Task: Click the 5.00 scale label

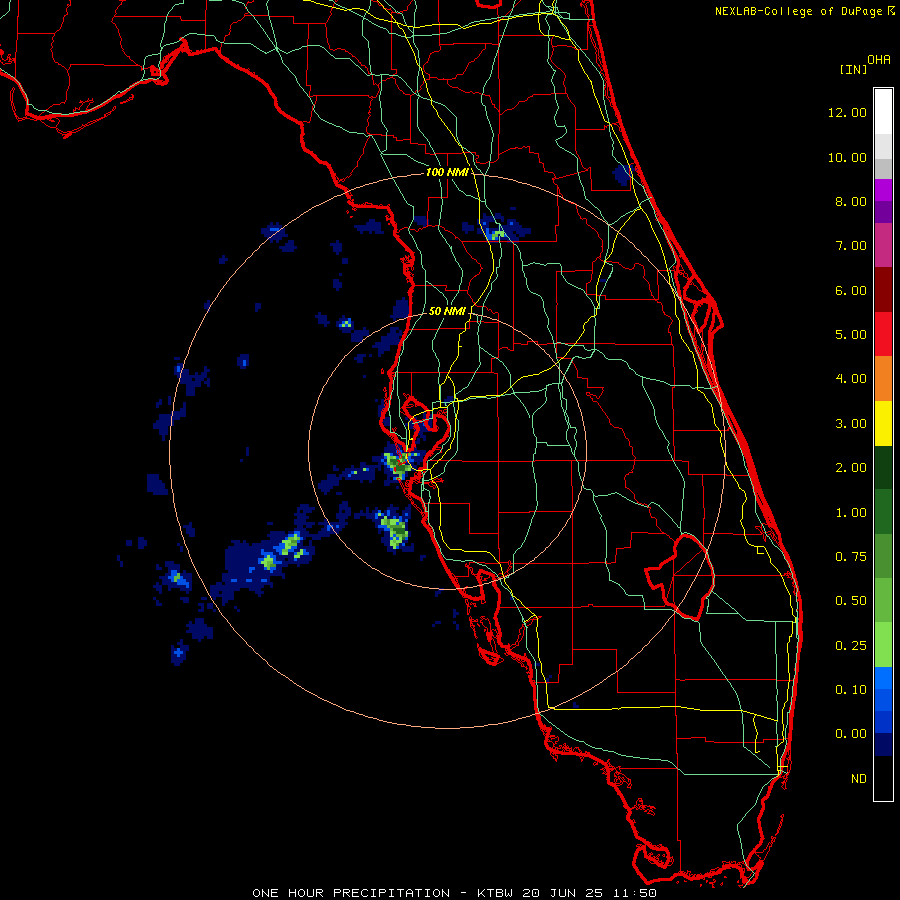Action: [x=851, y=335]
